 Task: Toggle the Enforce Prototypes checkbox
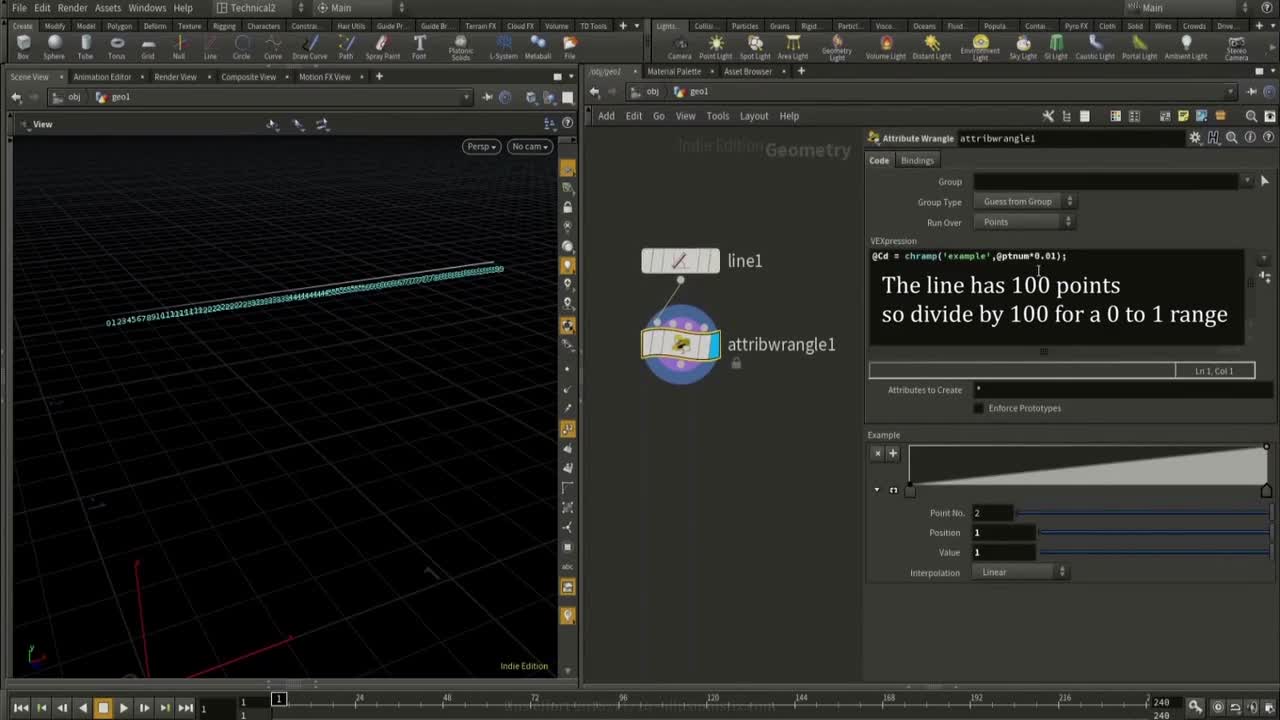[978, 408]
